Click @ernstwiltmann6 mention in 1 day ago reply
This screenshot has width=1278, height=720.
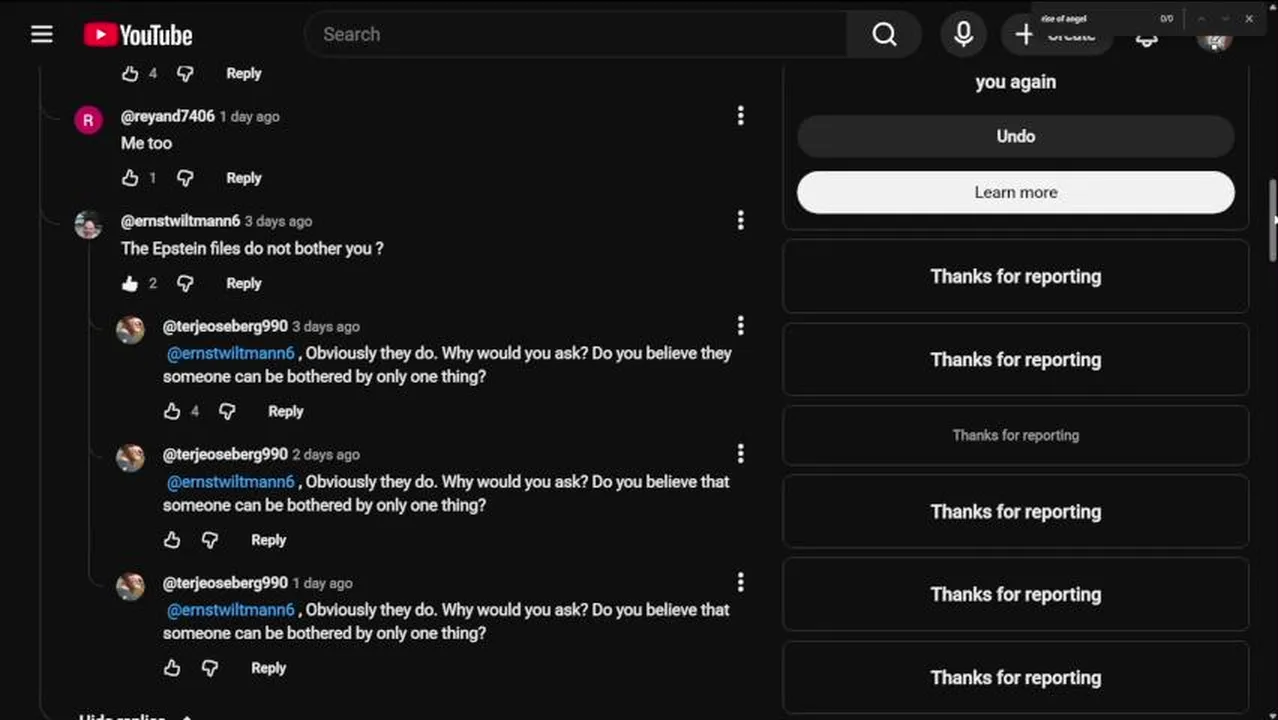(x=231, y=609)
